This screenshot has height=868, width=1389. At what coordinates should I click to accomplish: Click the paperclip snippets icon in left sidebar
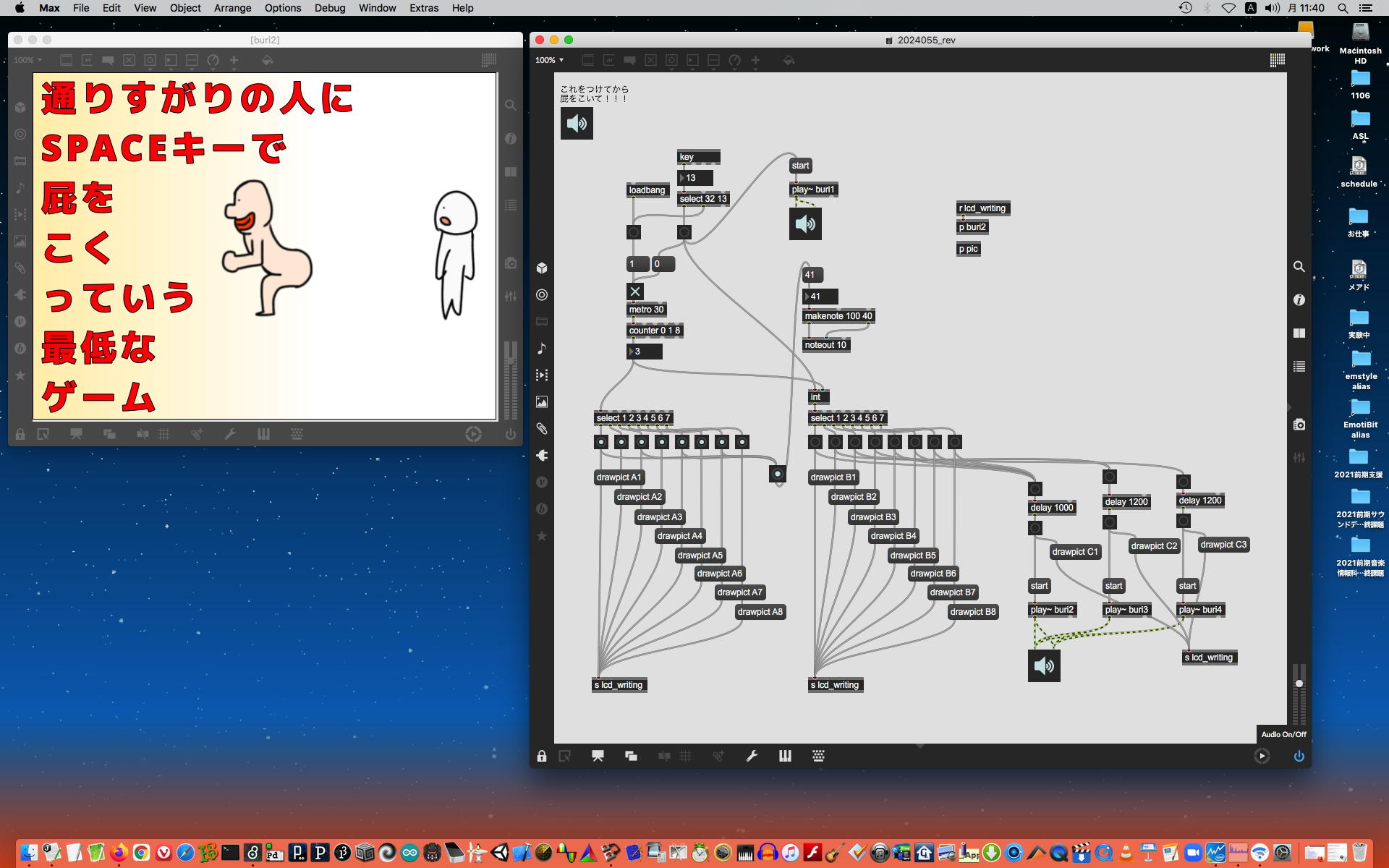tap(542, 429)
